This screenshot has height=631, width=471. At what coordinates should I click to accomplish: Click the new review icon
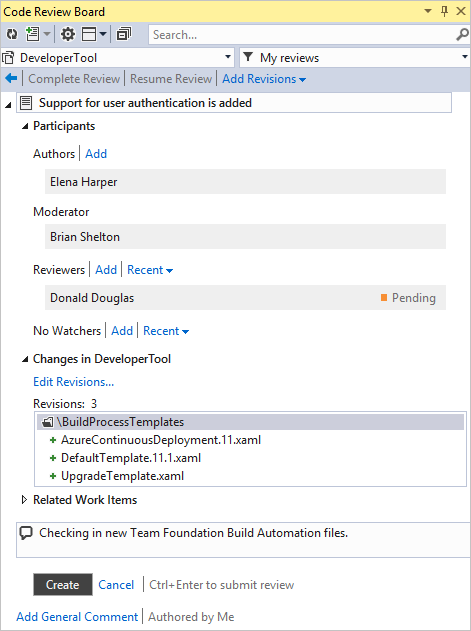[x=33, y=34]
